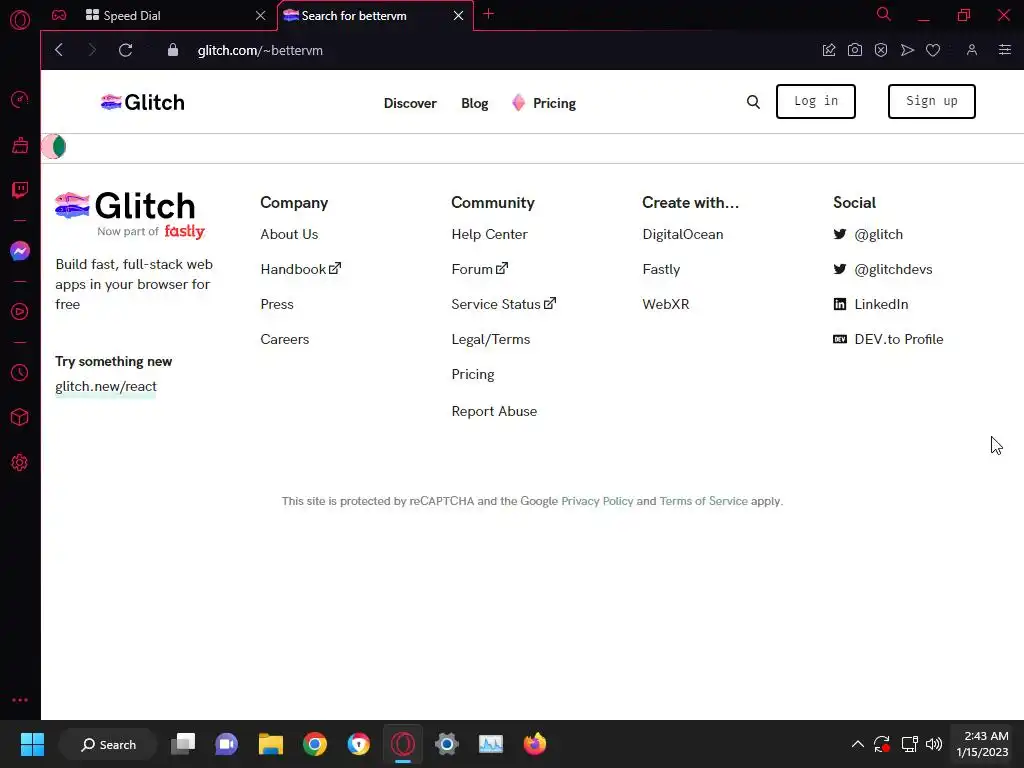Open Firefox from the taskbar

click(534, 744)
